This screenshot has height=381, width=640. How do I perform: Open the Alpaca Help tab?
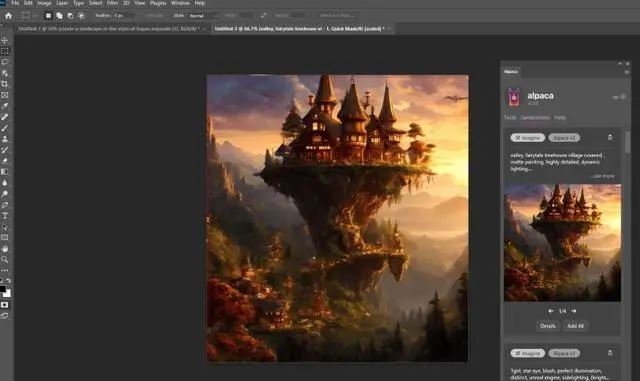click(560, 118)
